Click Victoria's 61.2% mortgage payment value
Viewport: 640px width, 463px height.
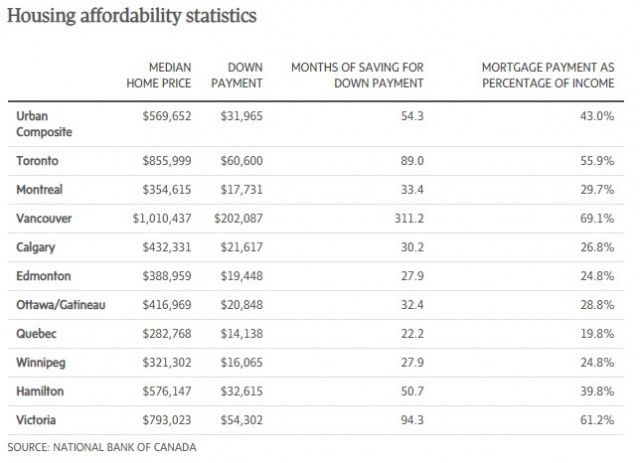click(x=596, y=416)
